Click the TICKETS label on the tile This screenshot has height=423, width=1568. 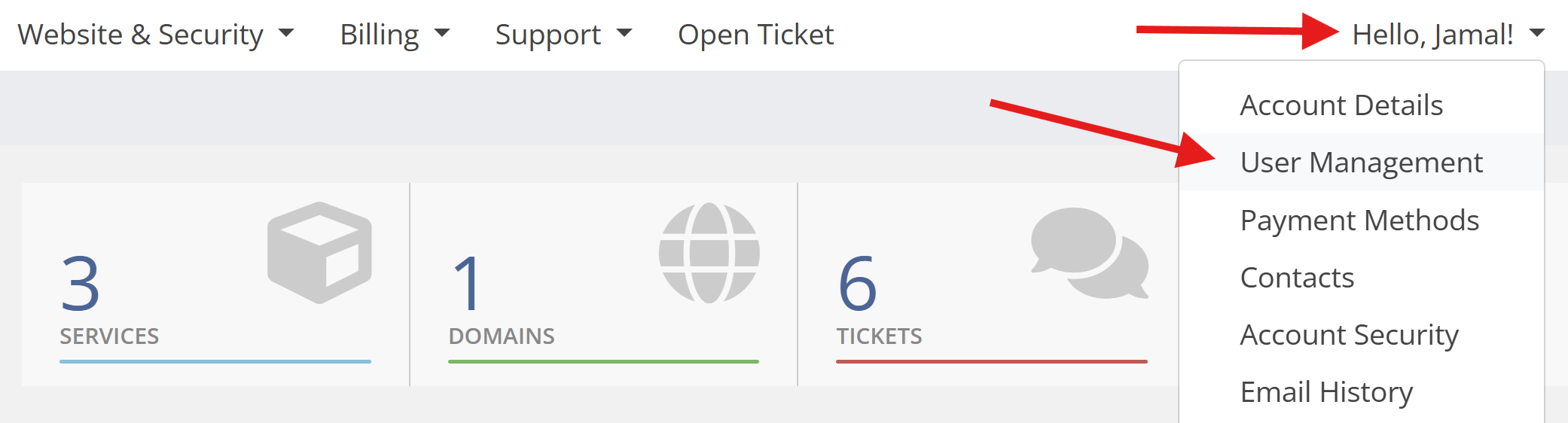(879, 336)
